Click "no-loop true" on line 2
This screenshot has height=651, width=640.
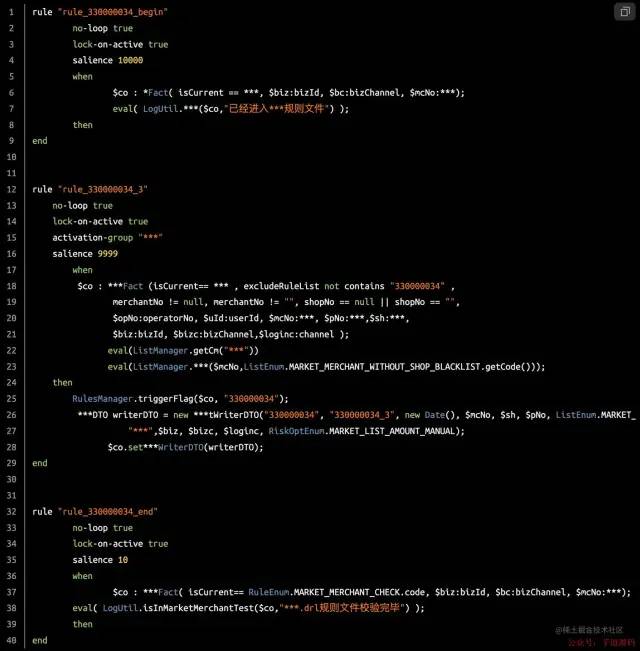103,28
